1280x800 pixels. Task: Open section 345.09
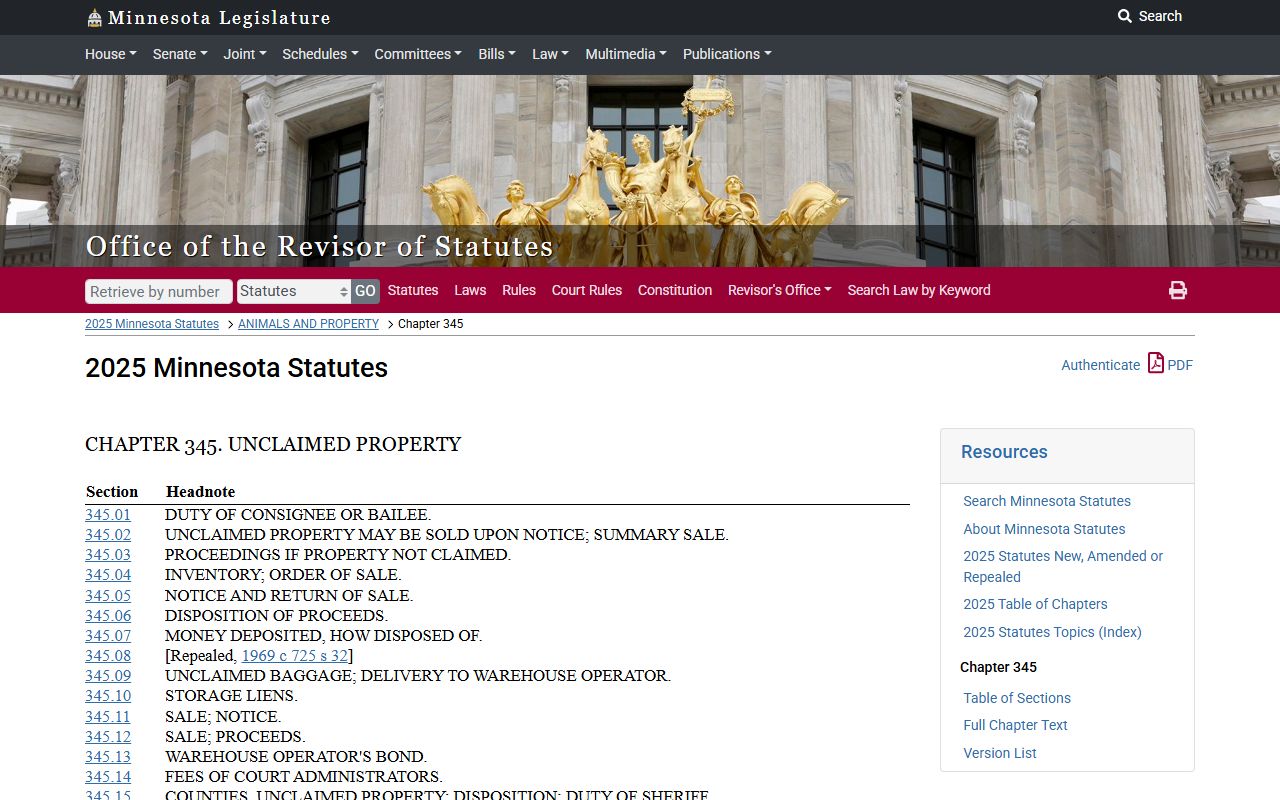click(108, 676)
